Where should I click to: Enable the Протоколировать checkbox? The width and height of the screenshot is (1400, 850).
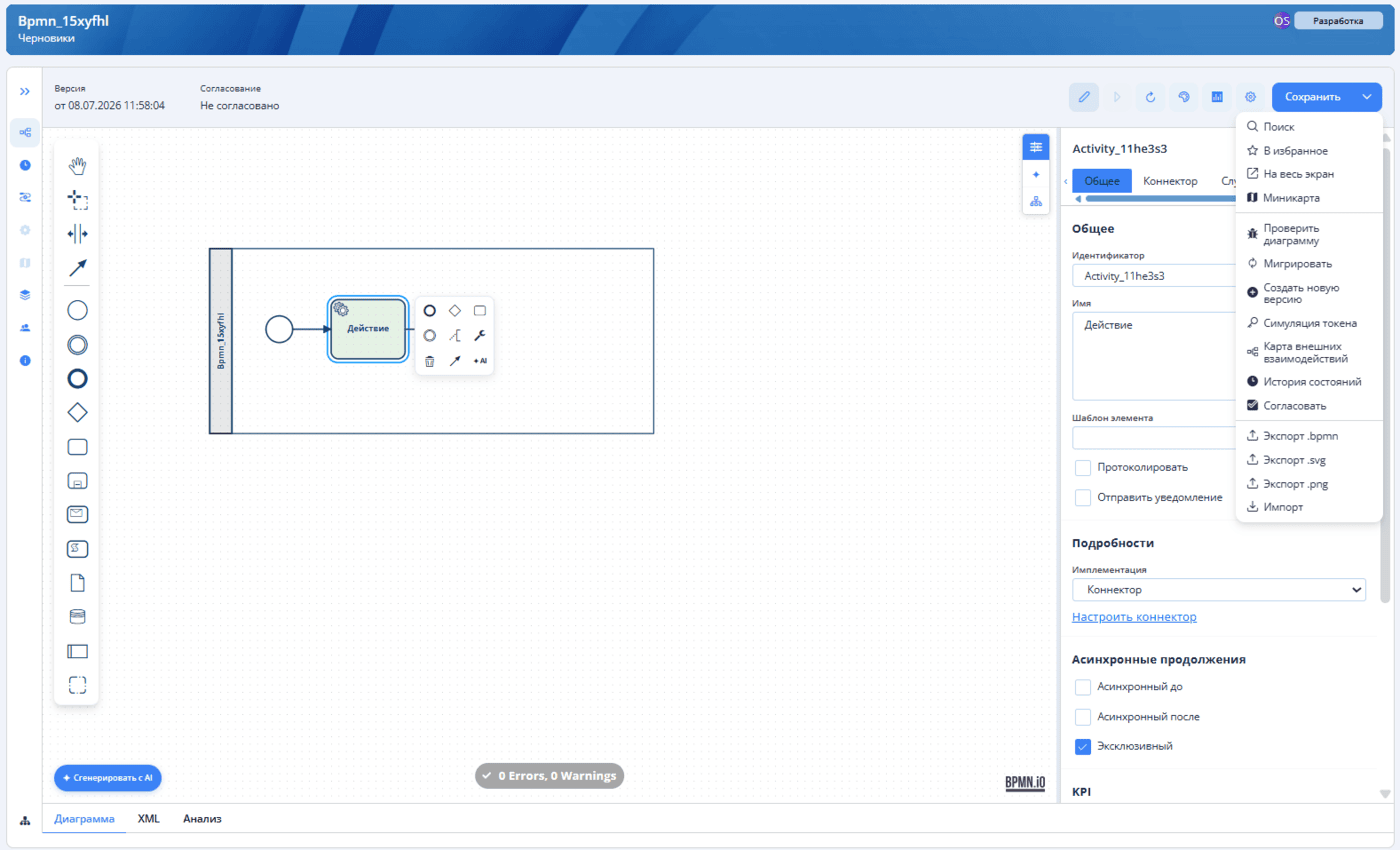coord(1083,468)
